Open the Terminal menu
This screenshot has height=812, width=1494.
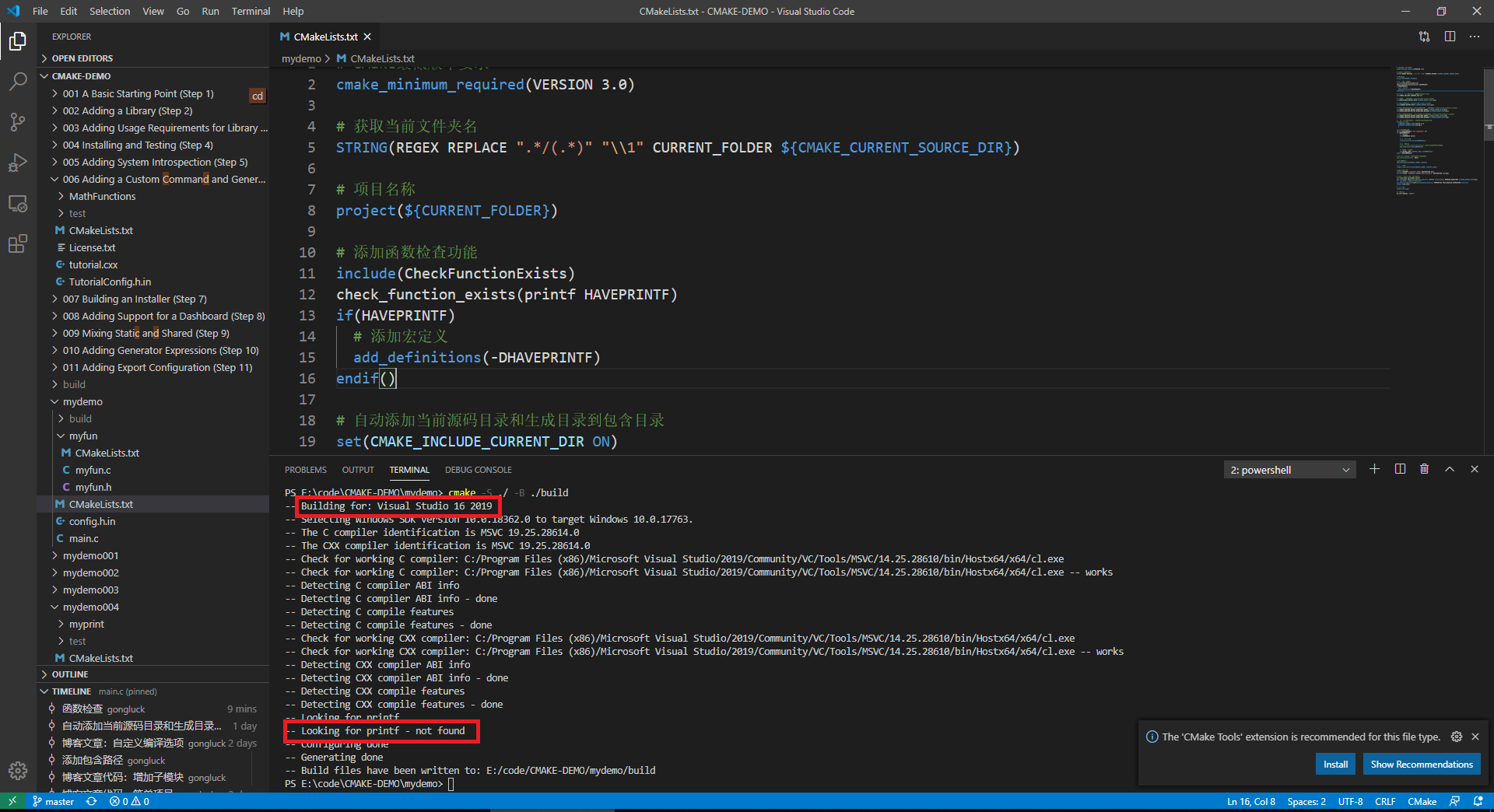pos(251,11)
